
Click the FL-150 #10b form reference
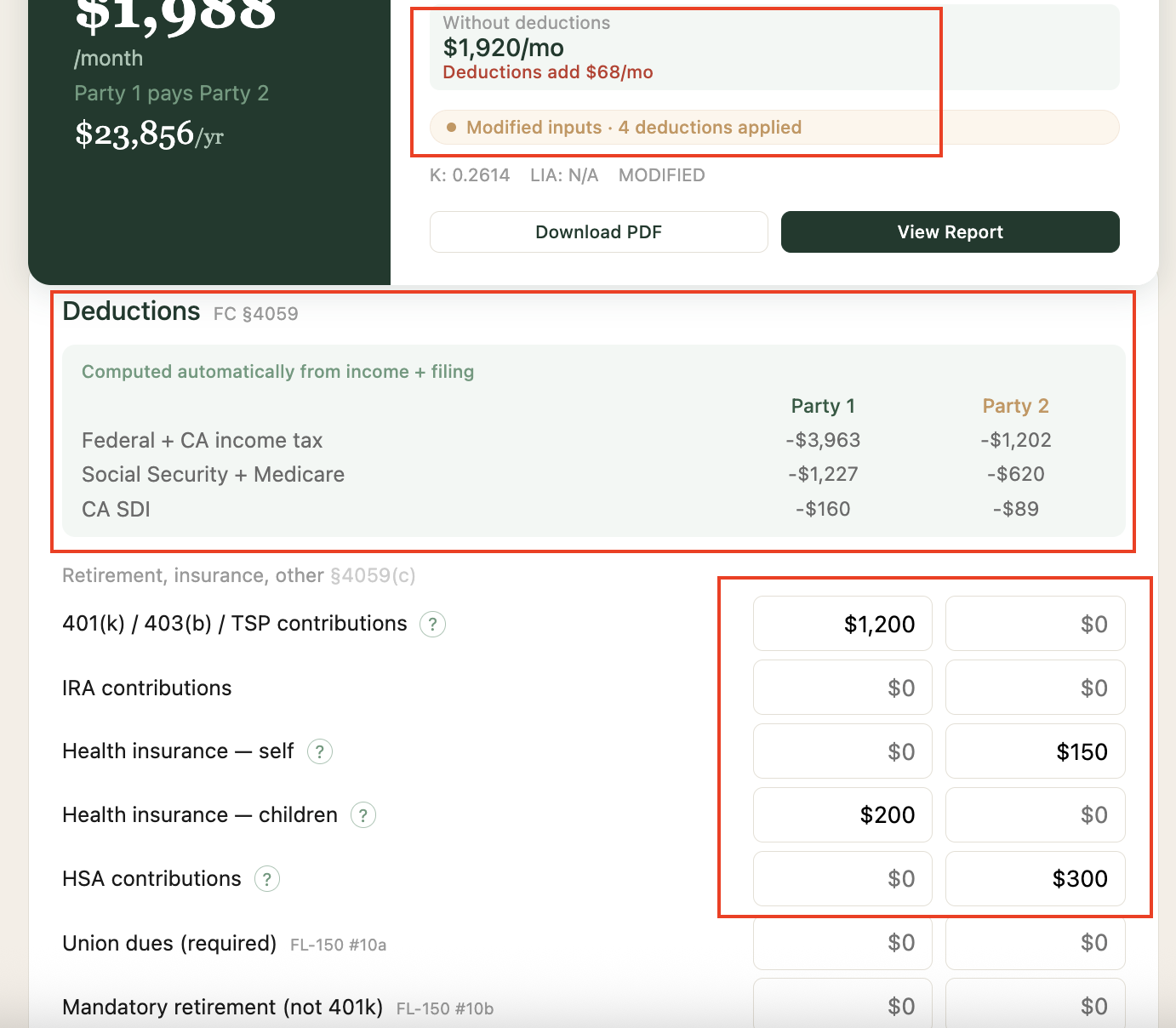pos(444,1008)
